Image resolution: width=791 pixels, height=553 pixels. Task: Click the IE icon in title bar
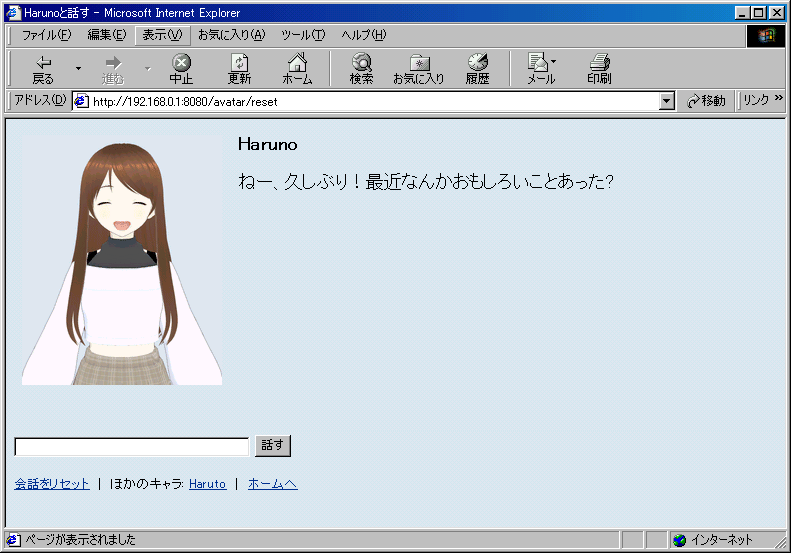pos(13,13)
